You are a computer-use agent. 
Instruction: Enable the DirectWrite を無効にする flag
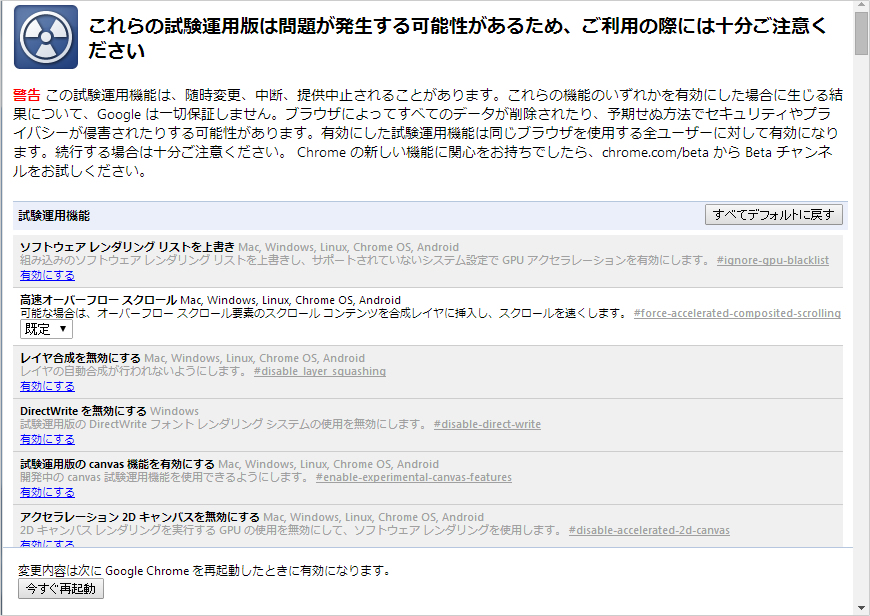pyautogui.click(x=47, y=439)
